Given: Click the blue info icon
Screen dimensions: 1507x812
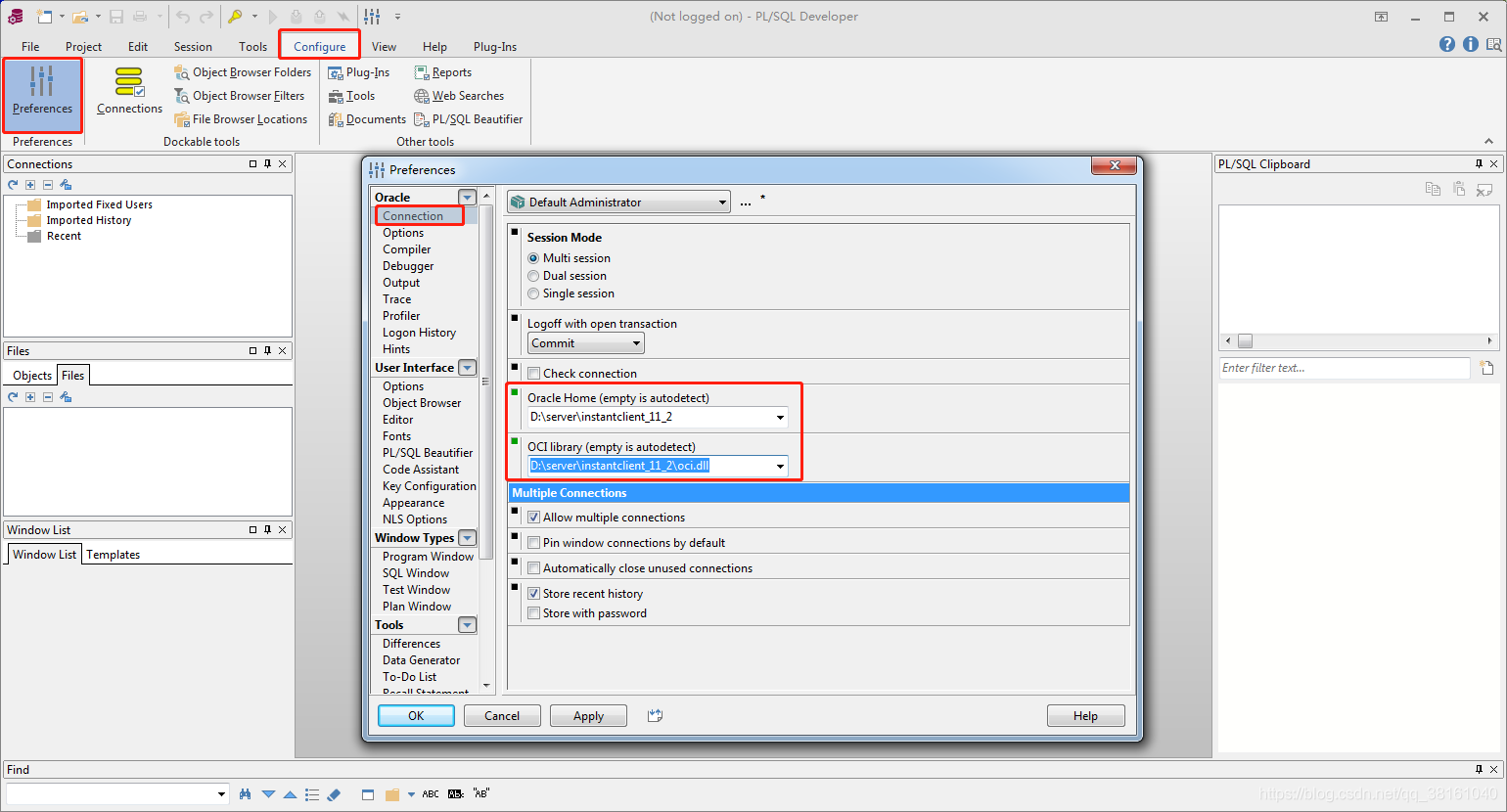Looking at the screenshot, I should [1471, 44].
